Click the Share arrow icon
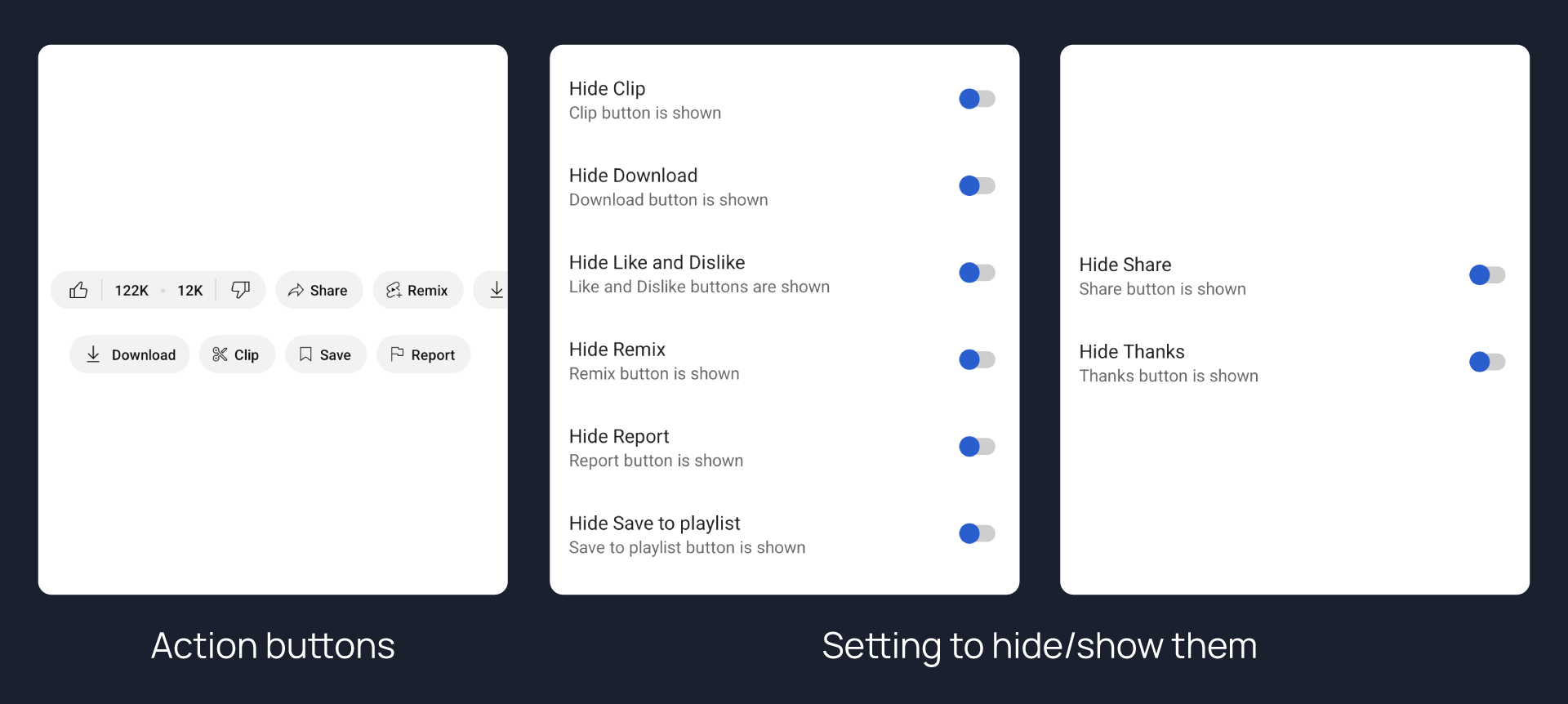The height and width of the screenshot is (704, 1568). pyautogui.click(x=296, y=290)
